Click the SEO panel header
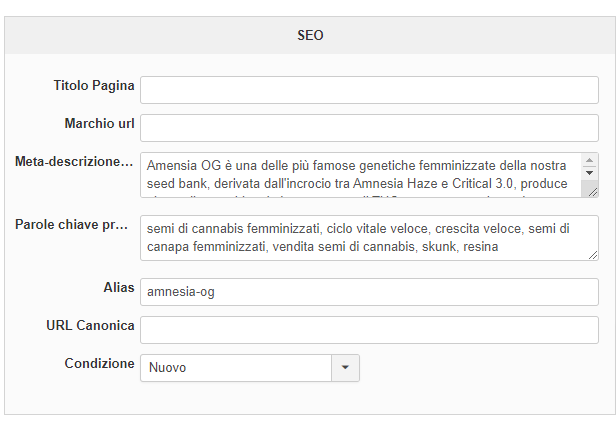Screen dimensions: 616x431 point(310,35)
